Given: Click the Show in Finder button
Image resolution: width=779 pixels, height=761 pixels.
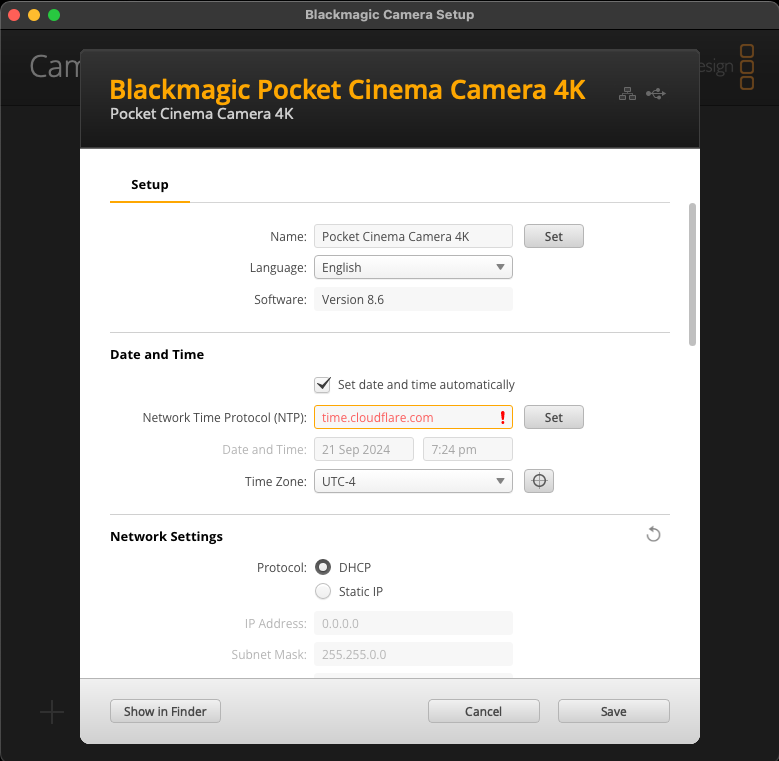Looking at the screenshot, I should 165,711.
